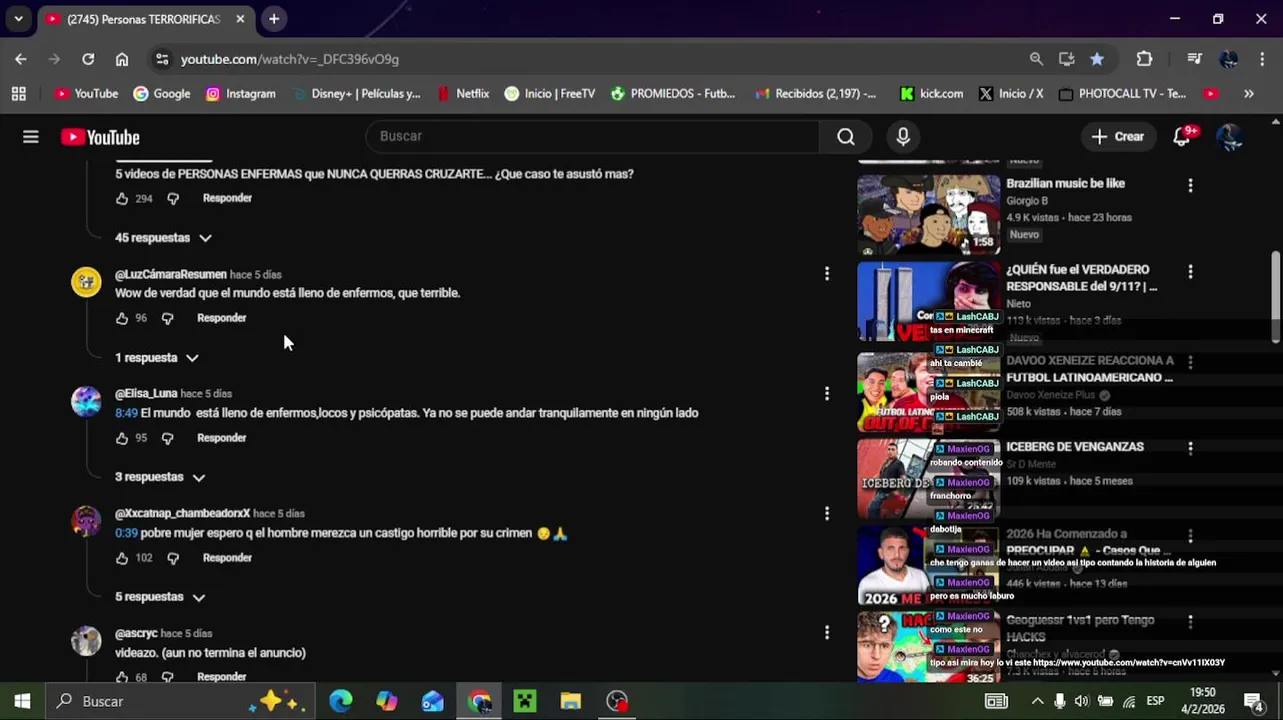Show hidden system tray icons

tap(1037, 701)
